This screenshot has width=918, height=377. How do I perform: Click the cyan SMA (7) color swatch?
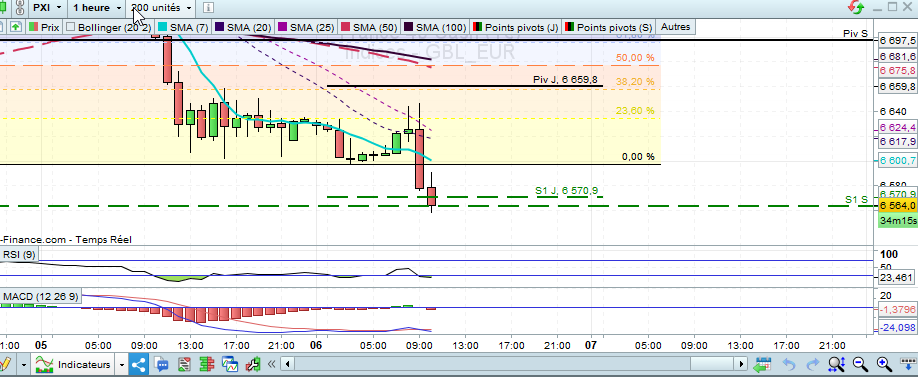coord(163,27)
